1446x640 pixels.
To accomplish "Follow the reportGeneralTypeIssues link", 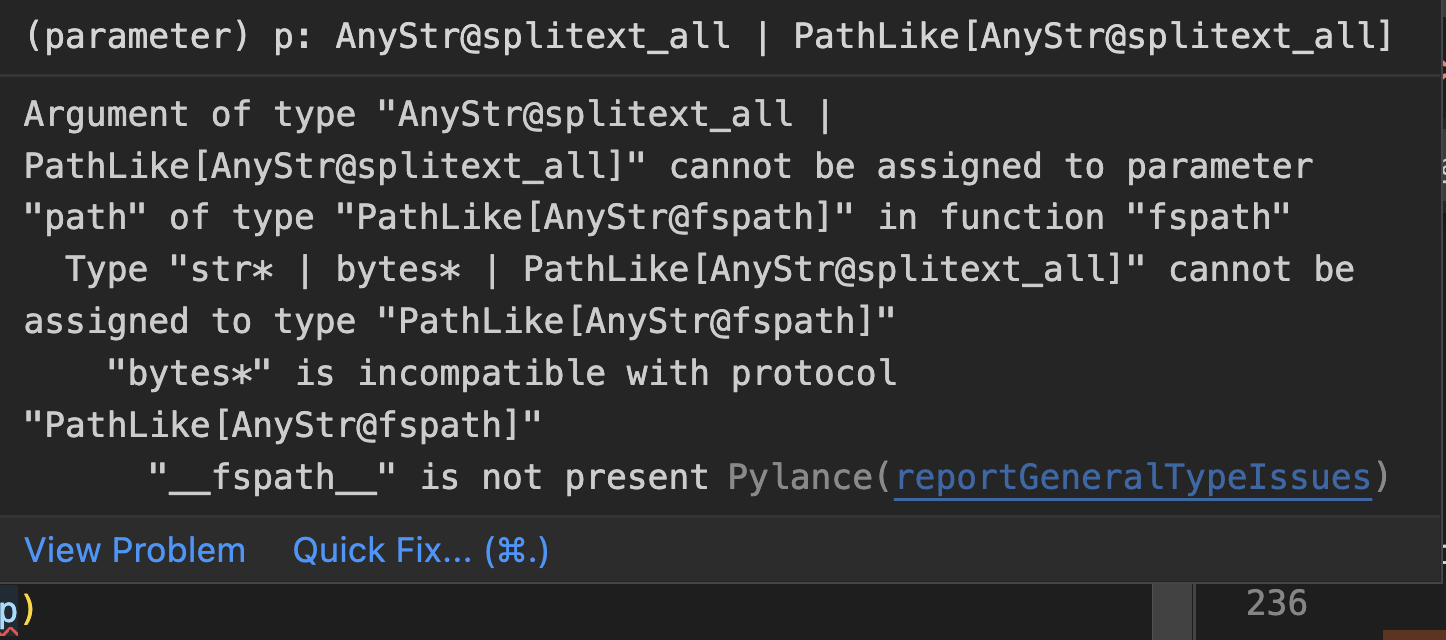I will click(x=1133, y=477).
